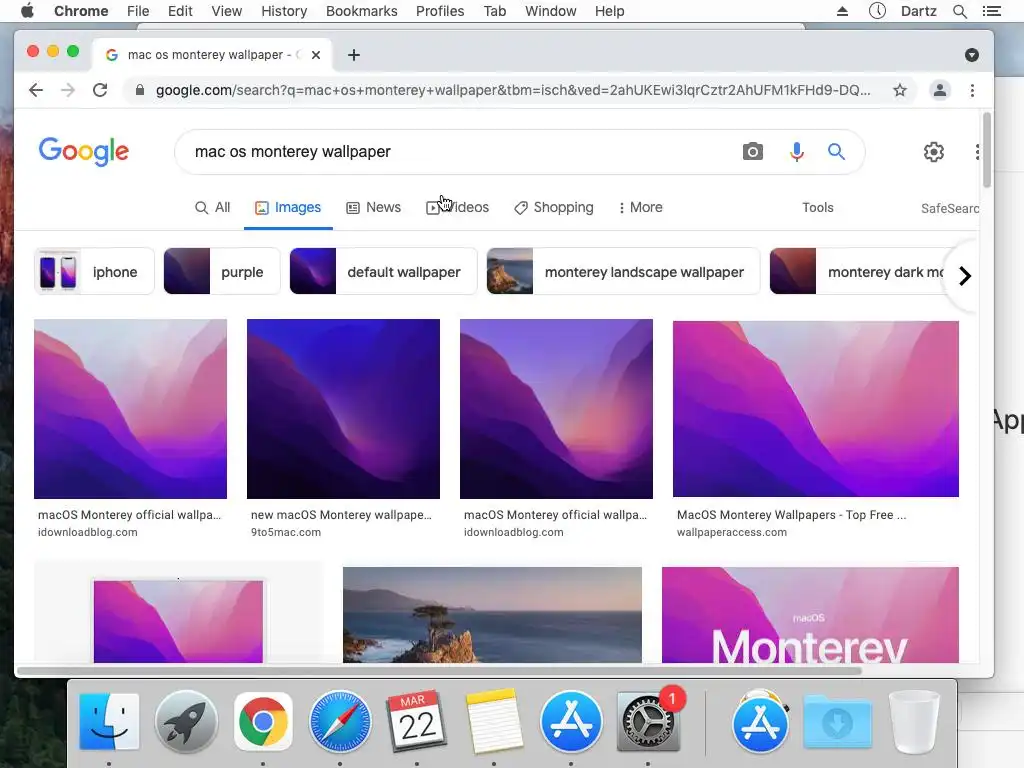Image resolution: width=1024 pixels, height=768 pixels.
Task: Filter results by the purple chip
Action: tap(221, 272)
